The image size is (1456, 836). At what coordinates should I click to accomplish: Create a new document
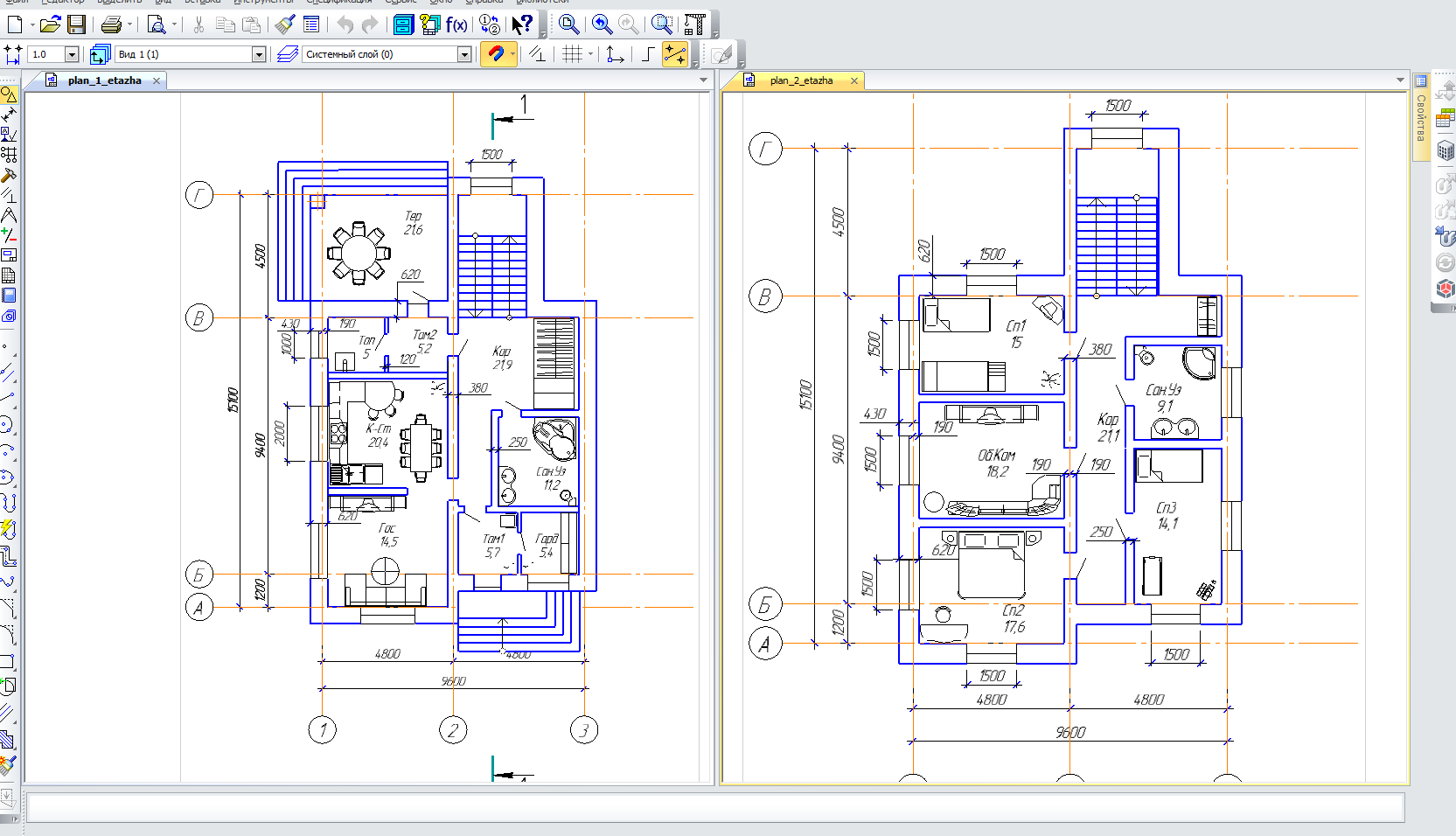[x=15, y=24]
